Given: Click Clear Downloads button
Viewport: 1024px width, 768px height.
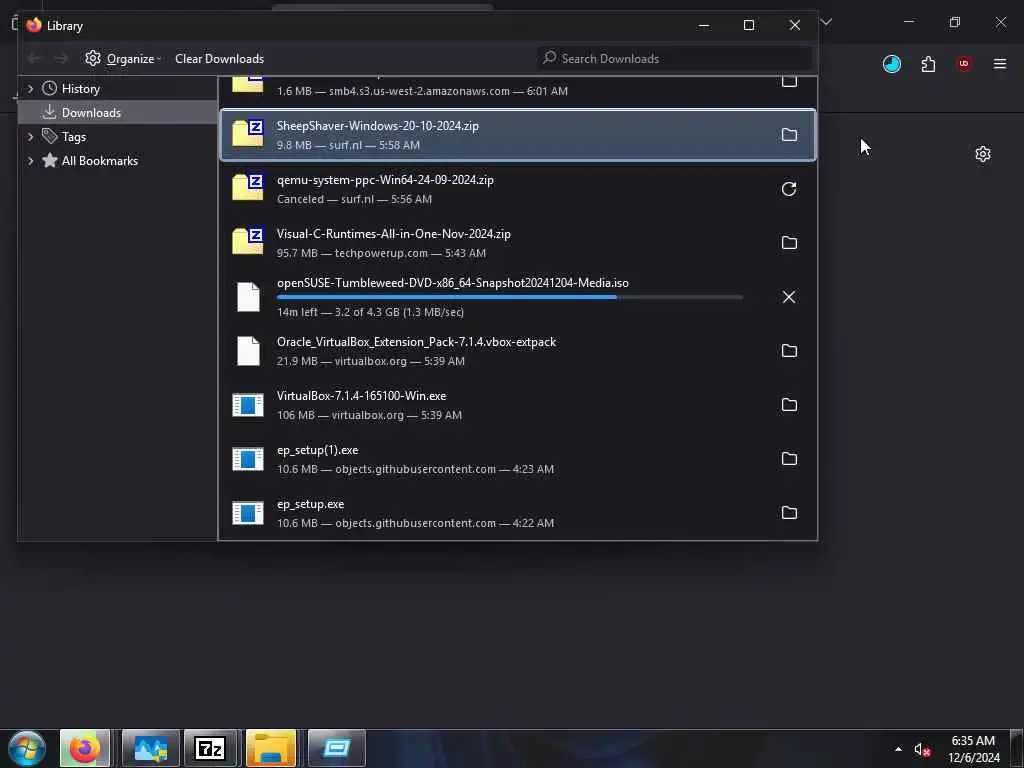Looking at the screenshot, I should pyautogui.click(x=219, y=59).
